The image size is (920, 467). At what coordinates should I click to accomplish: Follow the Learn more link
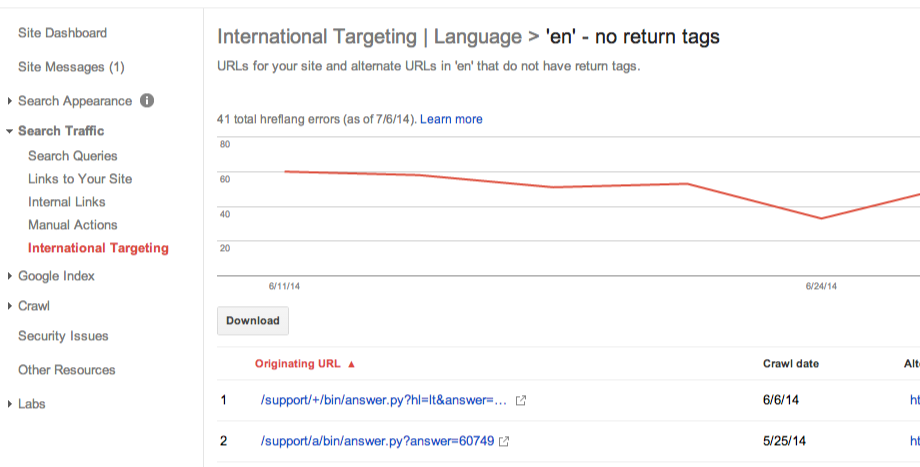click(x=451, y=119)
